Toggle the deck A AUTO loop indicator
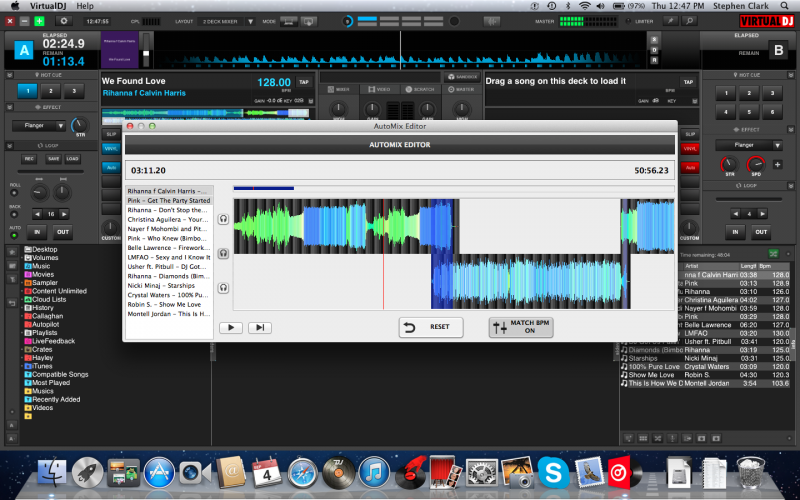The width and height of the screenshot is (800, 500). [14, 236]
